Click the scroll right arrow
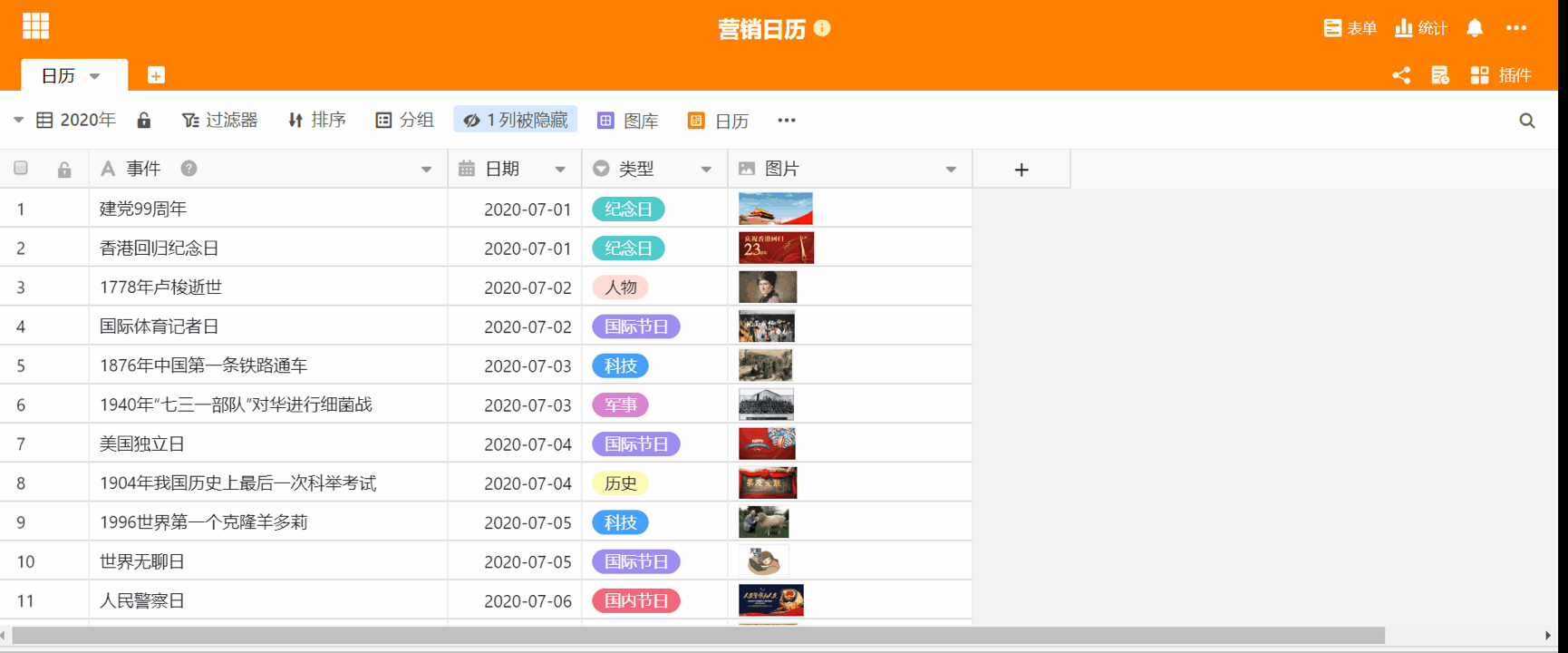 pyautogui.click(x=1548, y=636)
